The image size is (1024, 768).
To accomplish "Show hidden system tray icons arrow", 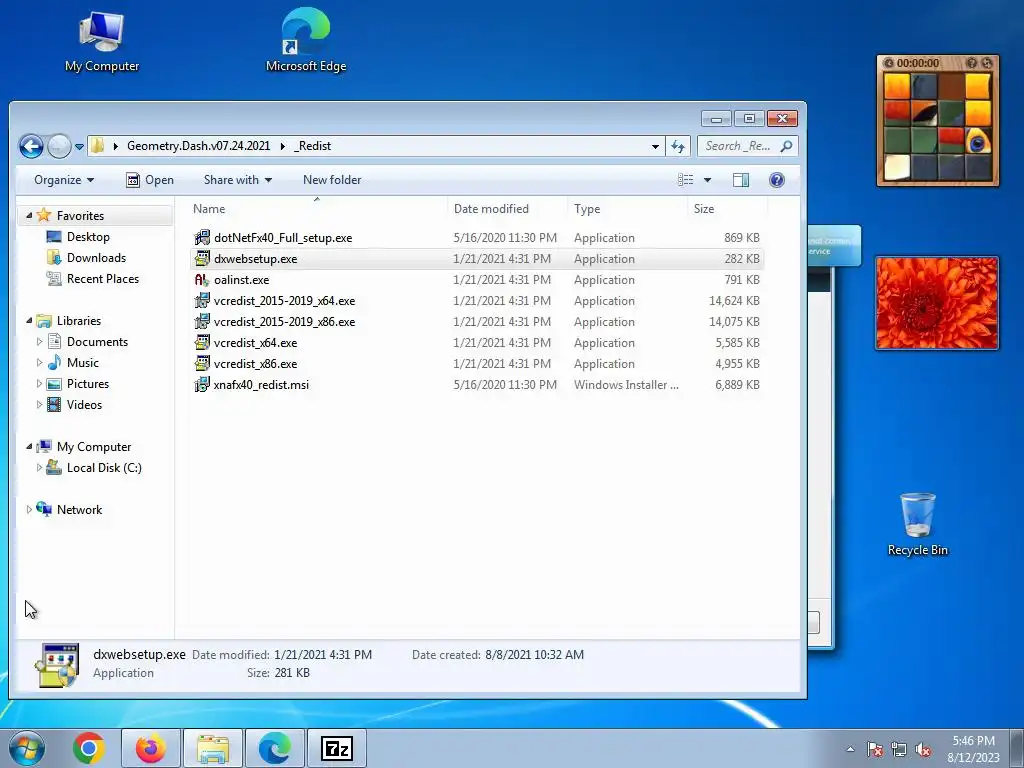I will [850, 749].
